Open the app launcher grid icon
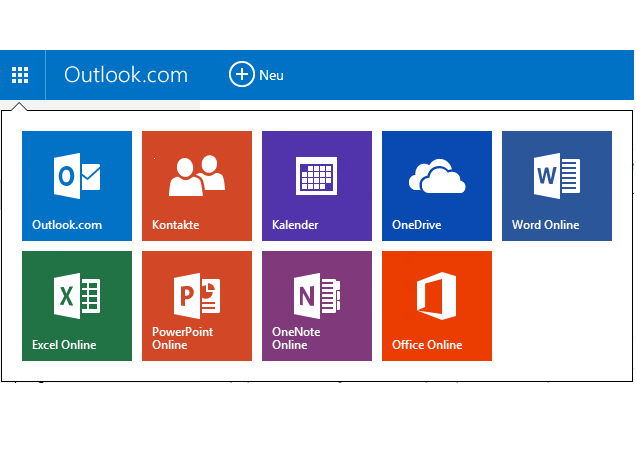The width and height of the screenshot is (636, 458). tap(20, 75)
